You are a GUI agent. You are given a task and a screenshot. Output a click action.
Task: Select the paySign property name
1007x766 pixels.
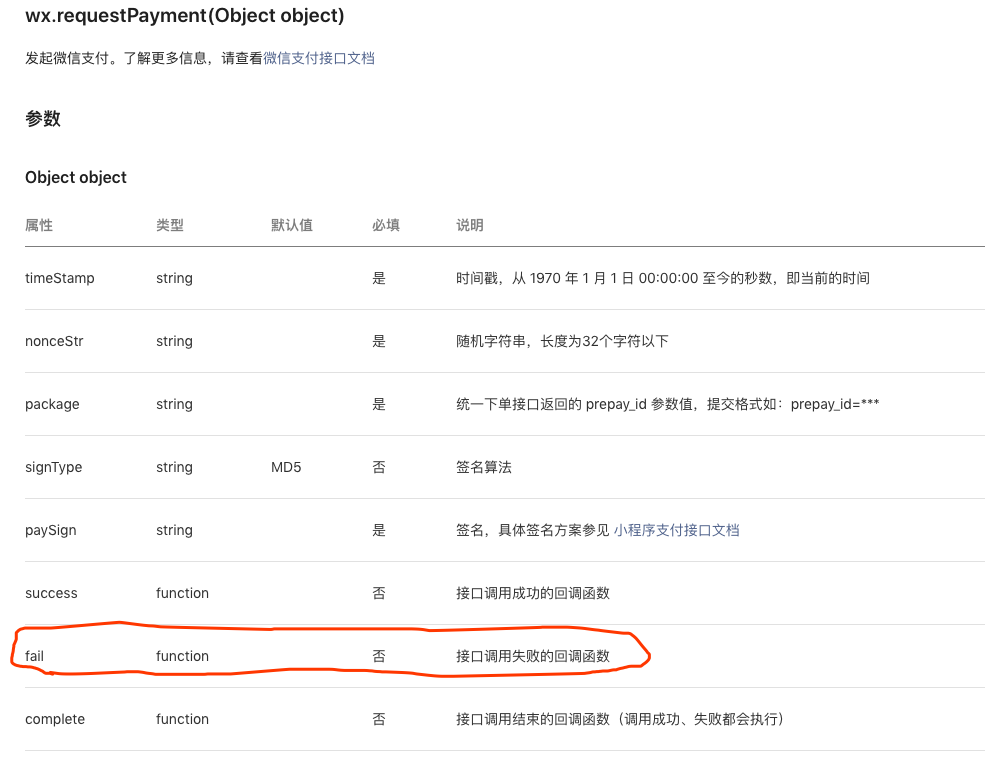tap(51, 530)
